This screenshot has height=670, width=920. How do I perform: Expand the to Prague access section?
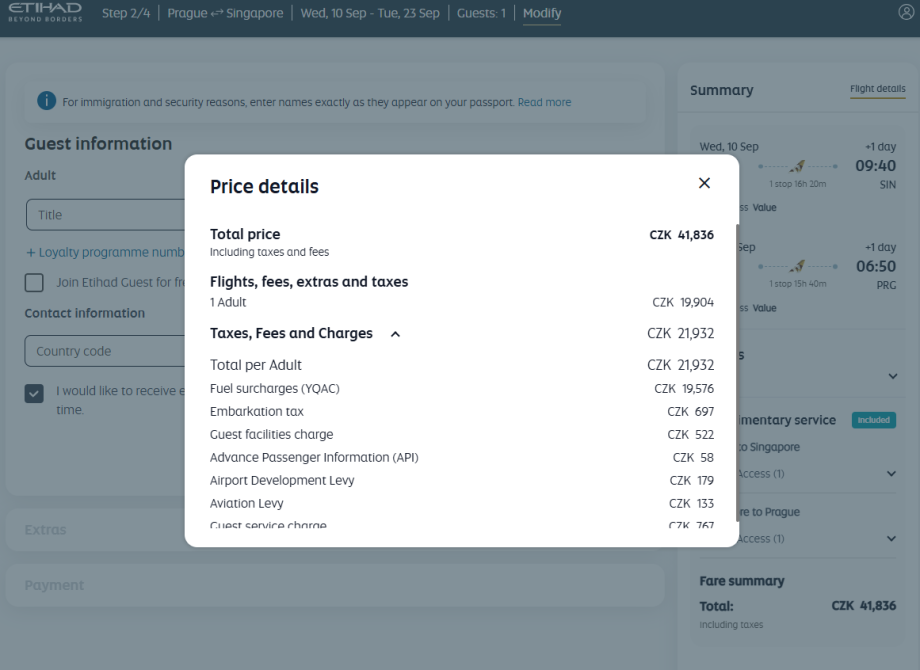coord(891,539)
